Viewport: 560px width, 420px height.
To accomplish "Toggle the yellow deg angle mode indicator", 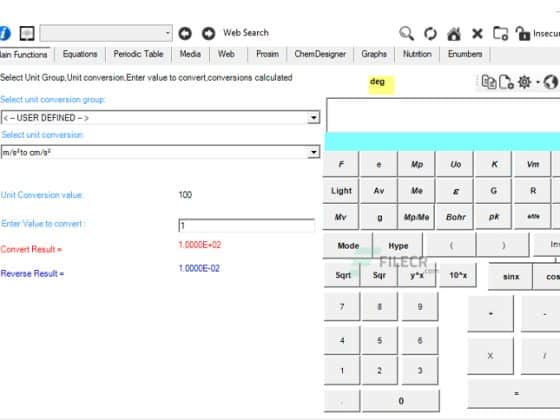I will pos(381,85).
